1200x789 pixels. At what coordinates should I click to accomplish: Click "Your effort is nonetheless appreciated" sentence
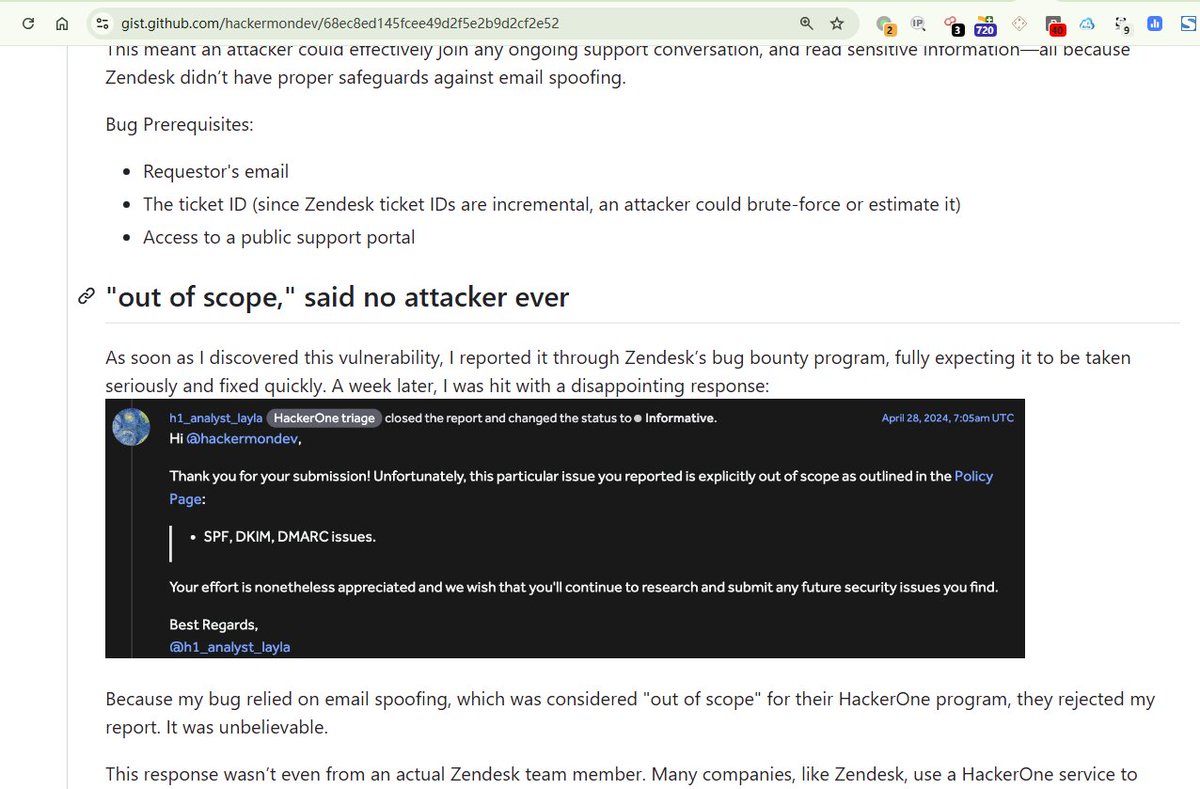(x=583, y=587)
